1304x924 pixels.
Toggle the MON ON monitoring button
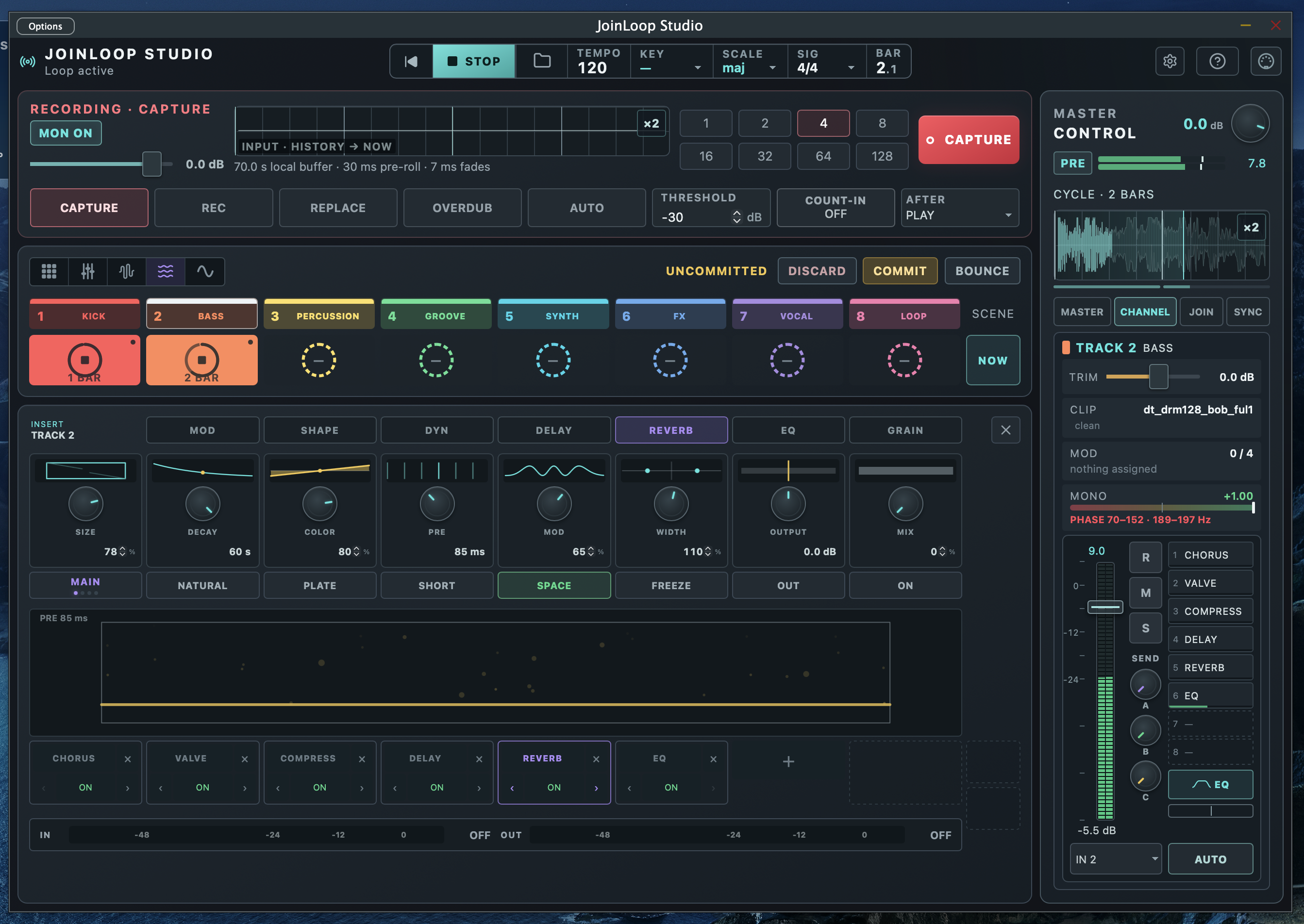tap(66, 133)
